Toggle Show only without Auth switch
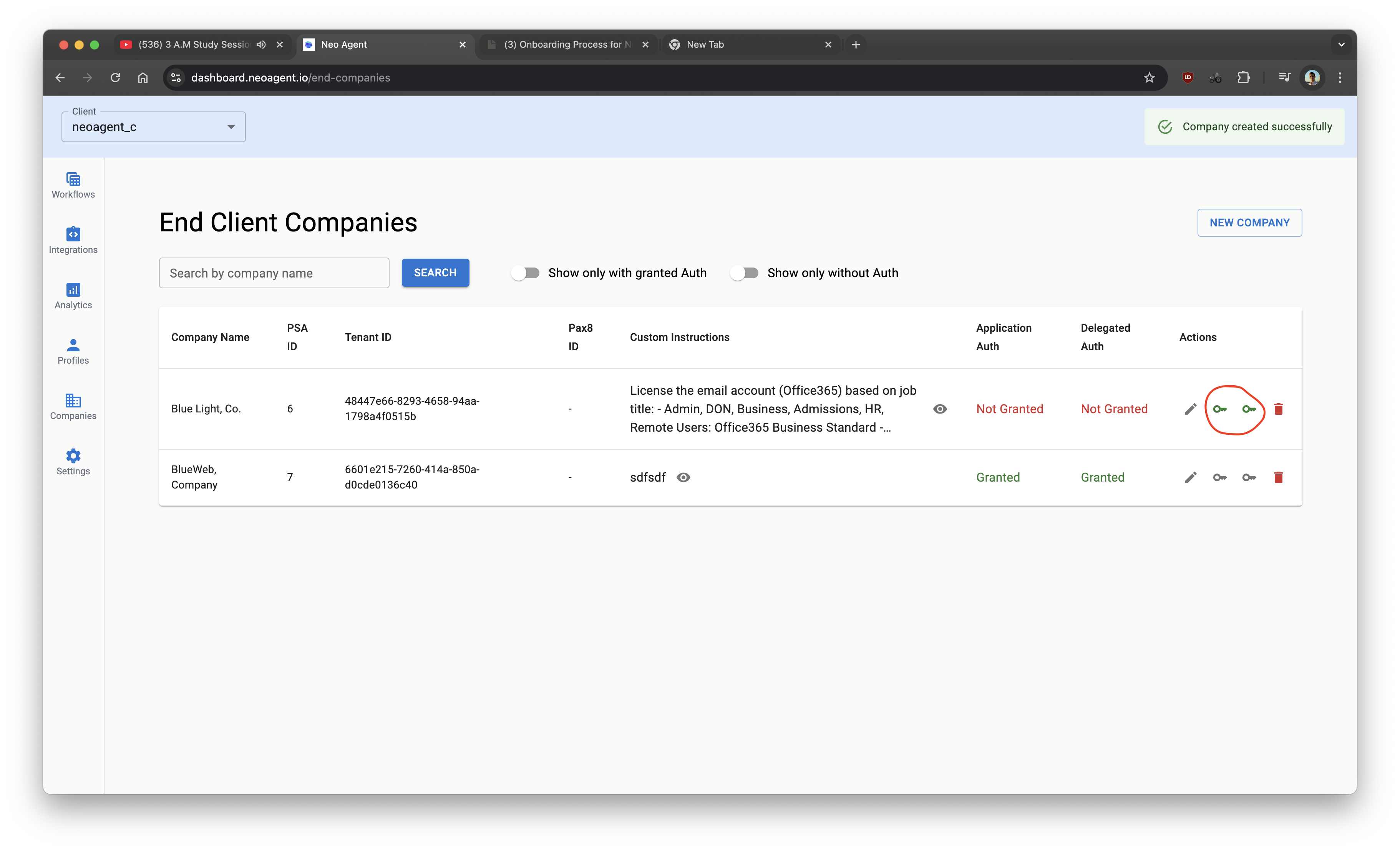 [744, 273]
